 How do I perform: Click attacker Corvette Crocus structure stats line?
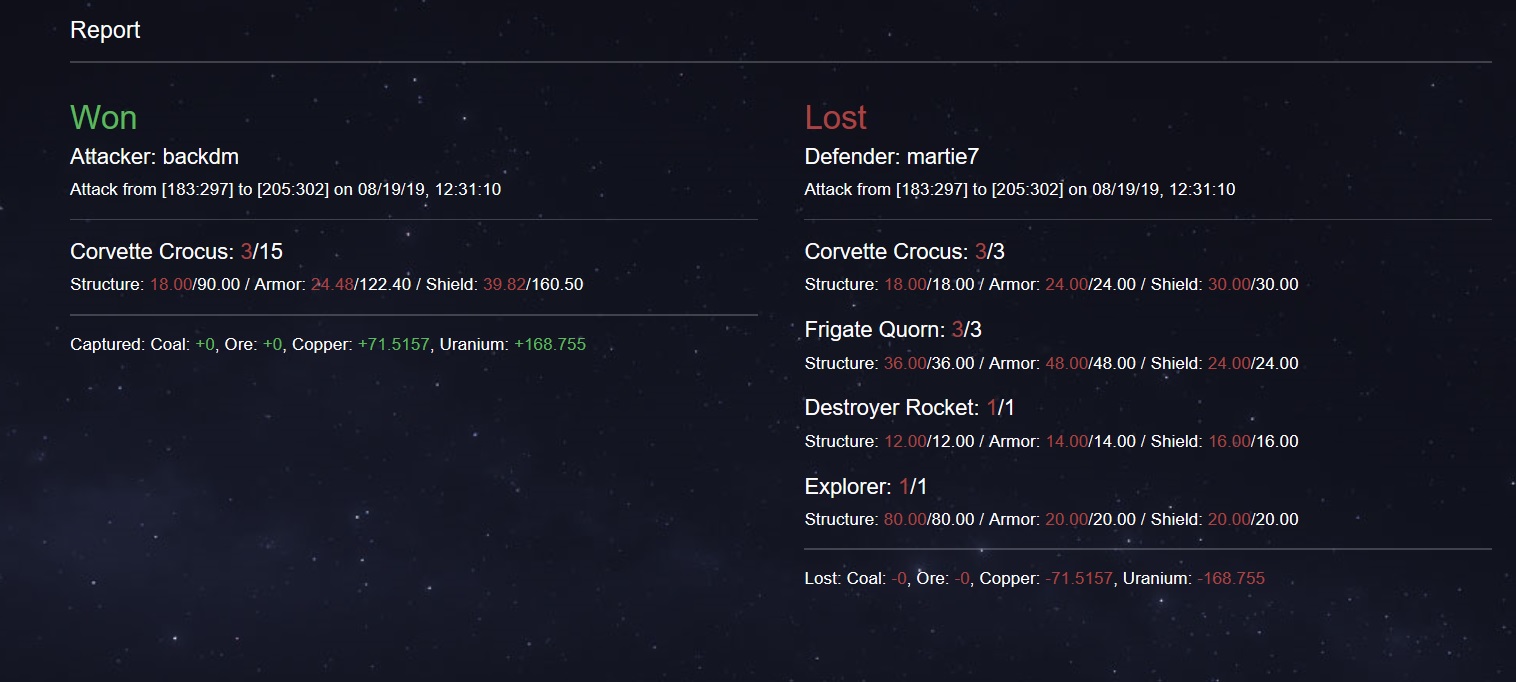pos(327,284)
